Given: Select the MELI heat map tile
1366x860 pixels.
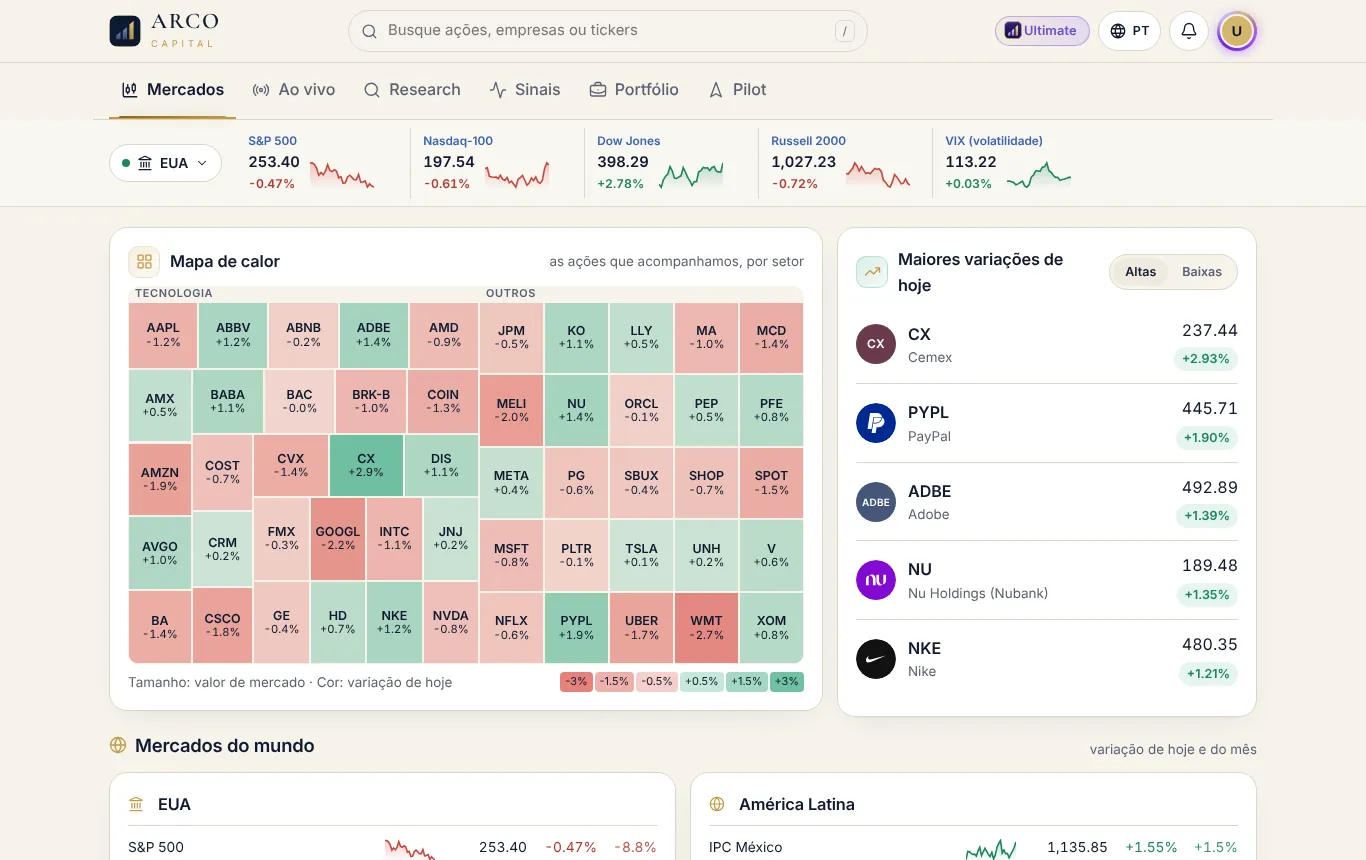Looking at the screenshot, I should coord(511,410).
